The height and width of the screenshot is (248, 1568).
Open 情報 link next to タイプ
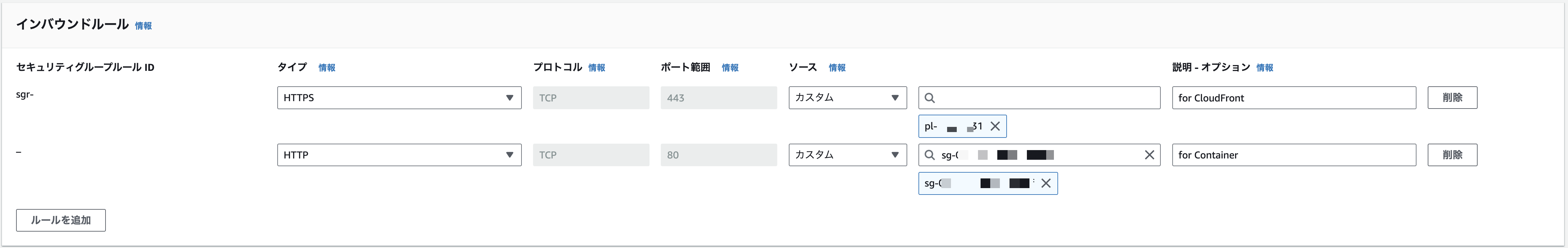tap(327, 68)
